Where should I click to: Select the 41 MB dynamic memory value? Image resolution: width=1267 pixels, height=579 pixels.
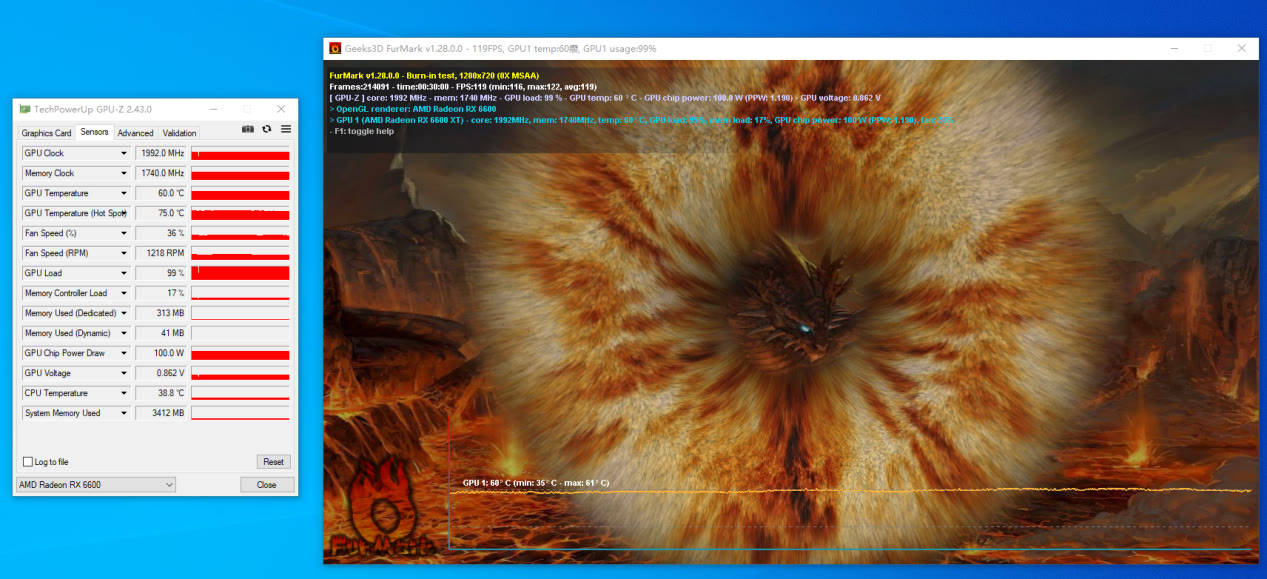click(x=161, y=333)
